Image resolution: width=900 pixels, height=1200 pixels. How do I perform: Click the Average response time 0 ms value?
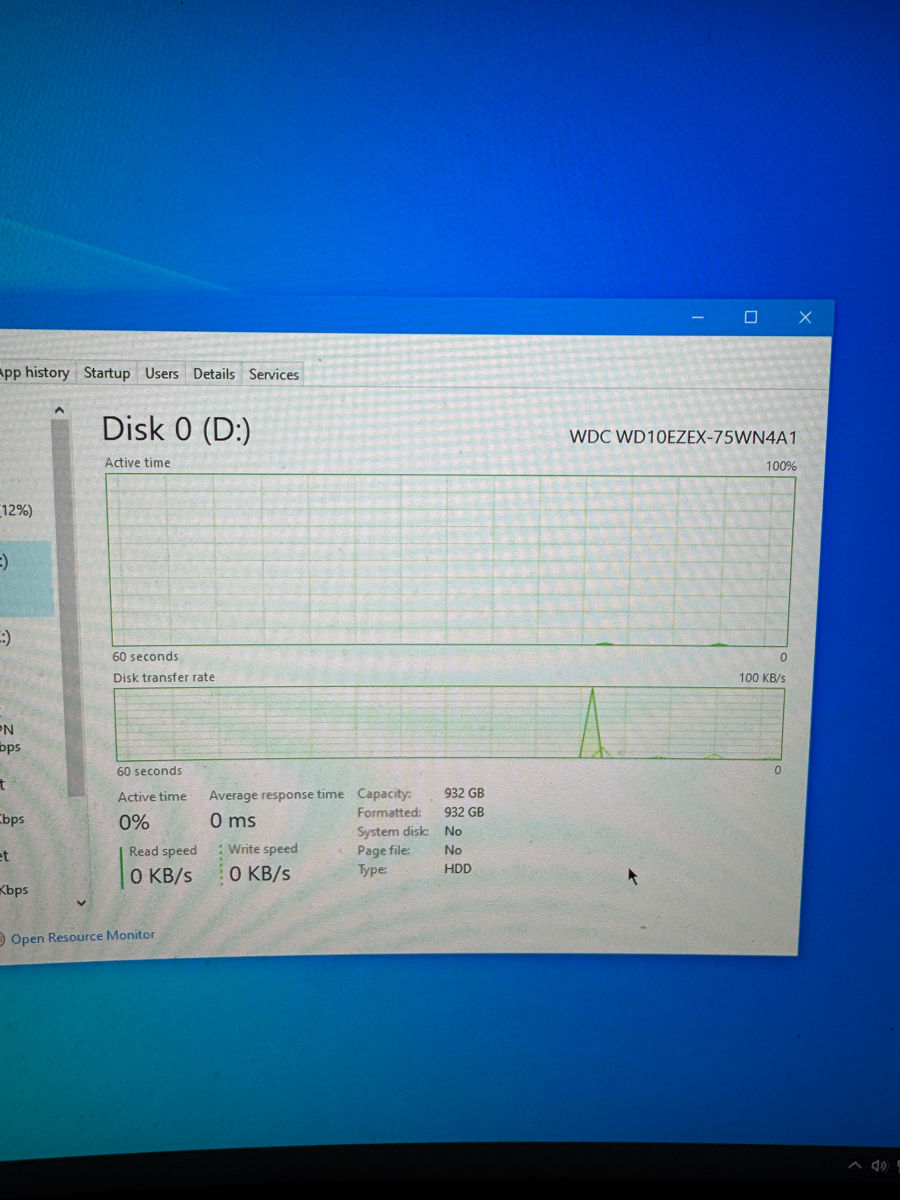(x=233, y=821)
